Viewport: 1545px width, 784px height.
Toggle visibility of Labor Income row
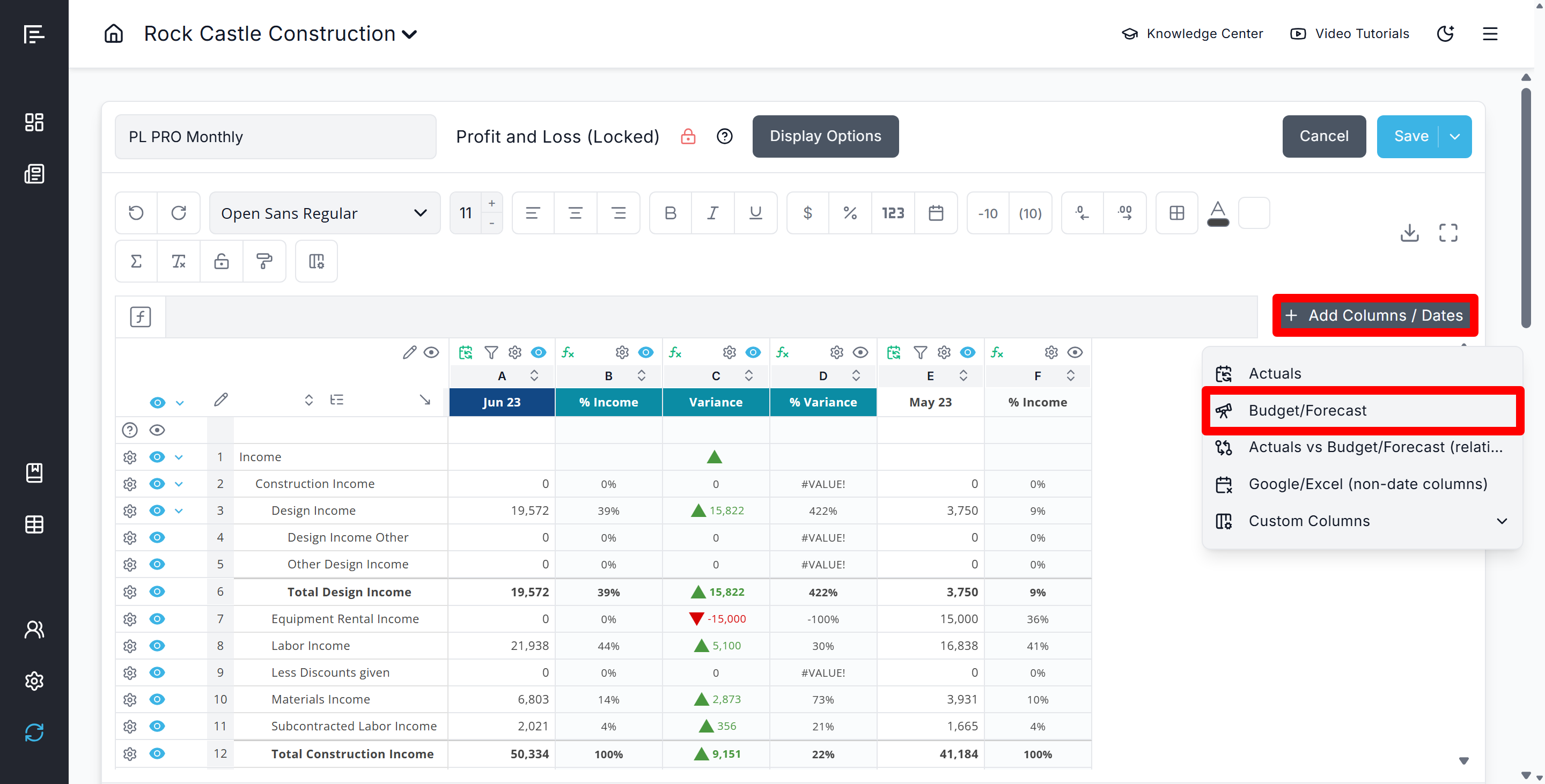pos(157,646)
